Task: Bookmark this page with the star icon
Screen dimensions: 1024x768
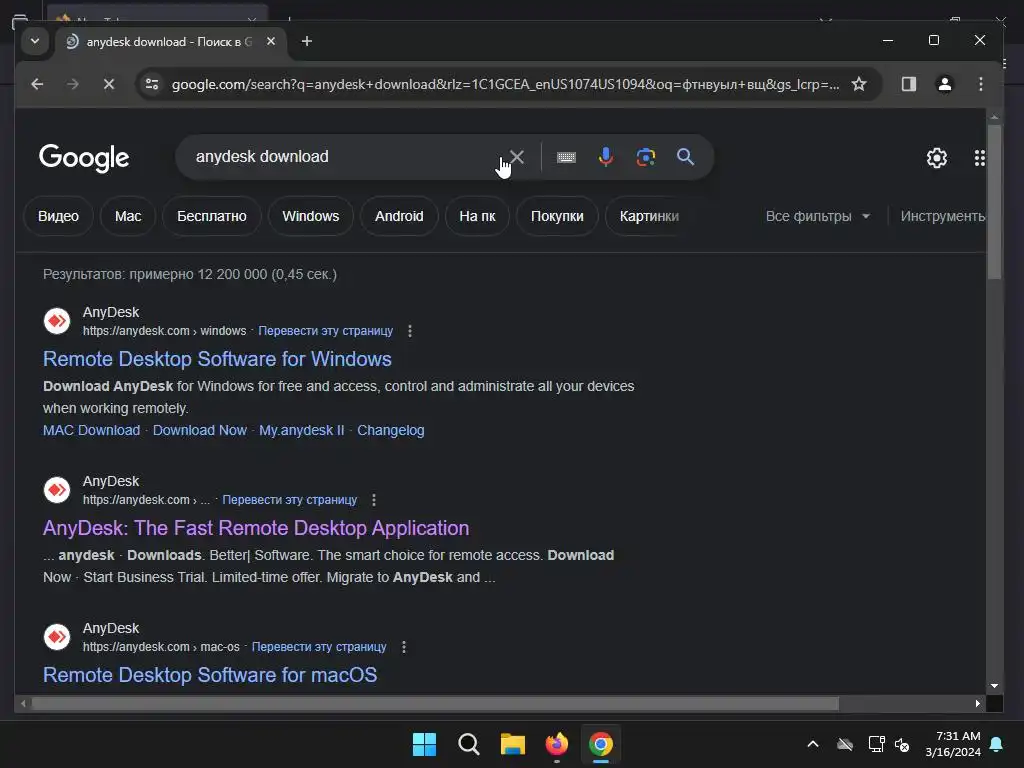Action: 859,84
